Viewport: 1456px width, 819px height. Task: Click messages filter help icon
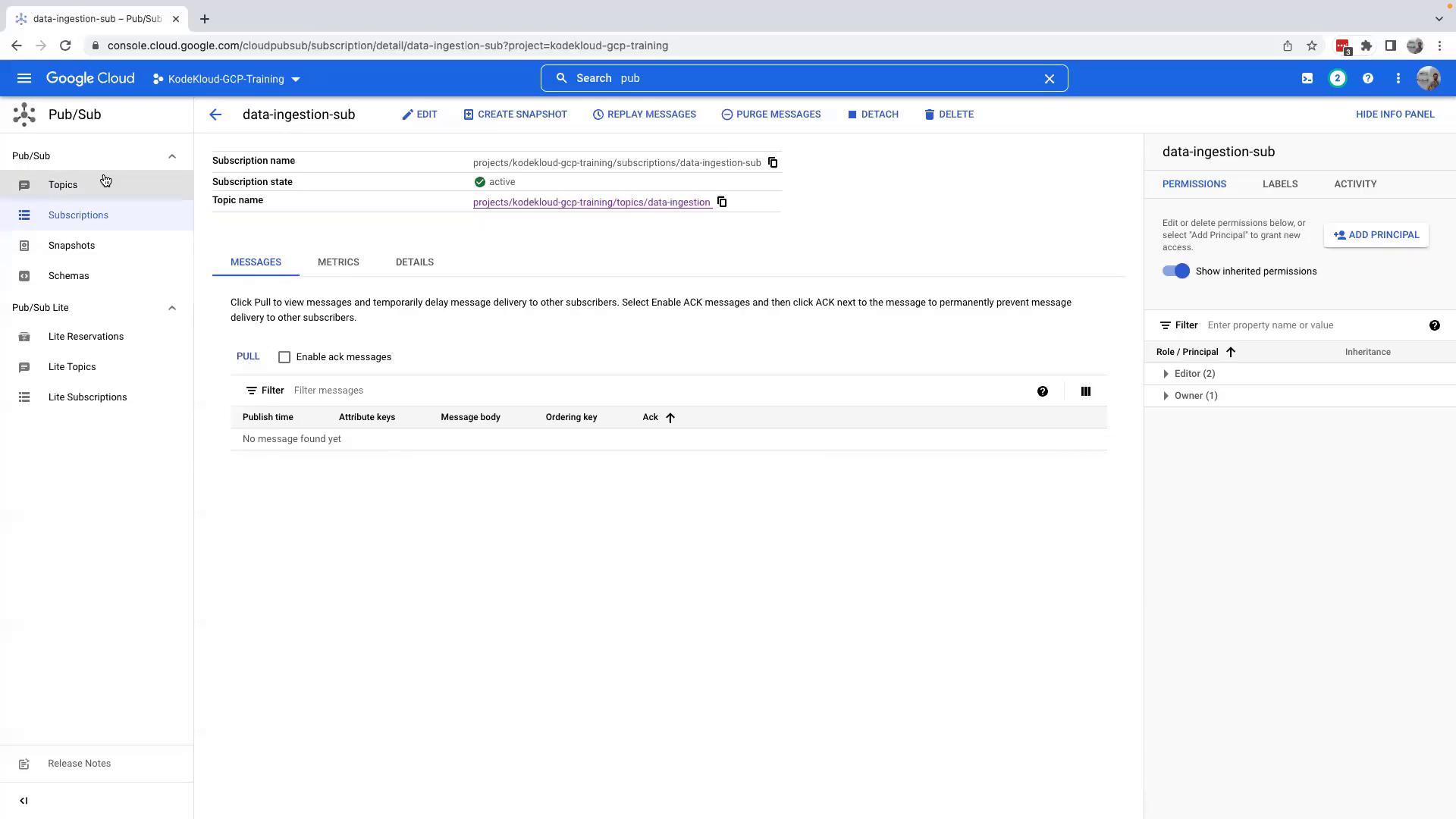(x=1042, y=391)
